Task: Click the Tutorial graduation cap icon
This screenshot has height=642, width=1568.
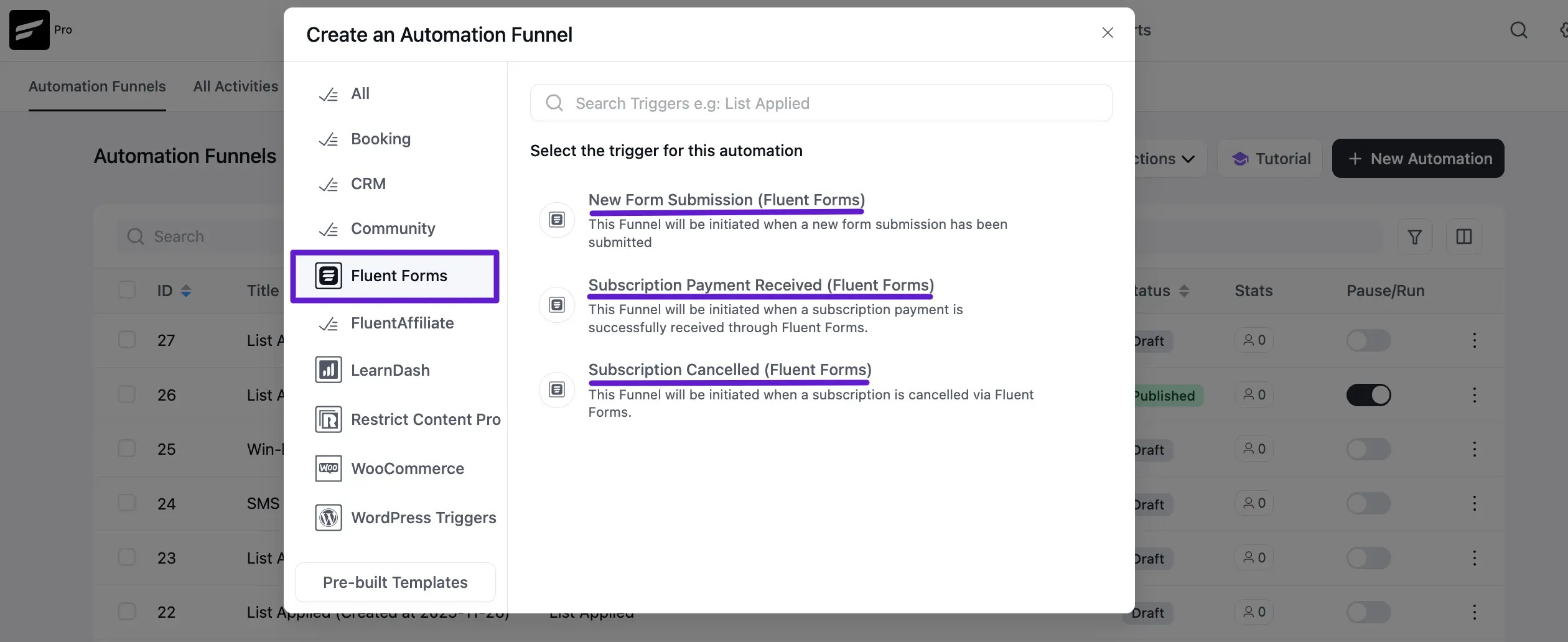Action: coord(1240,159)
